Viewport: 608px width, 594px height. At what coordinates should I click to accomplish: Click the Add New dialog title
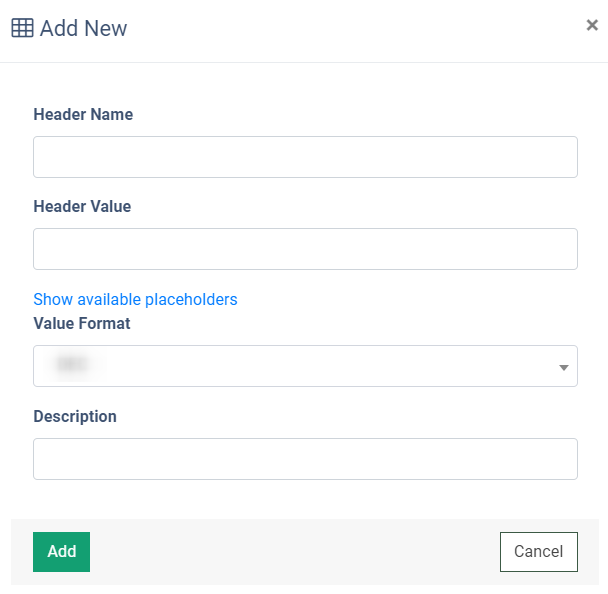point(83,28)
